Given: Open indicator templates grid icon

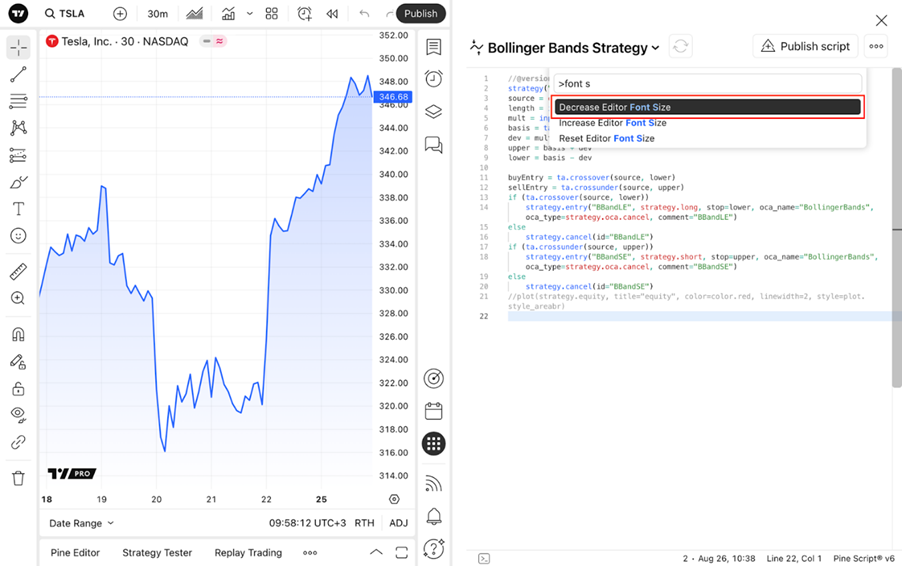Looking at the screenshot, I should 272,13.
